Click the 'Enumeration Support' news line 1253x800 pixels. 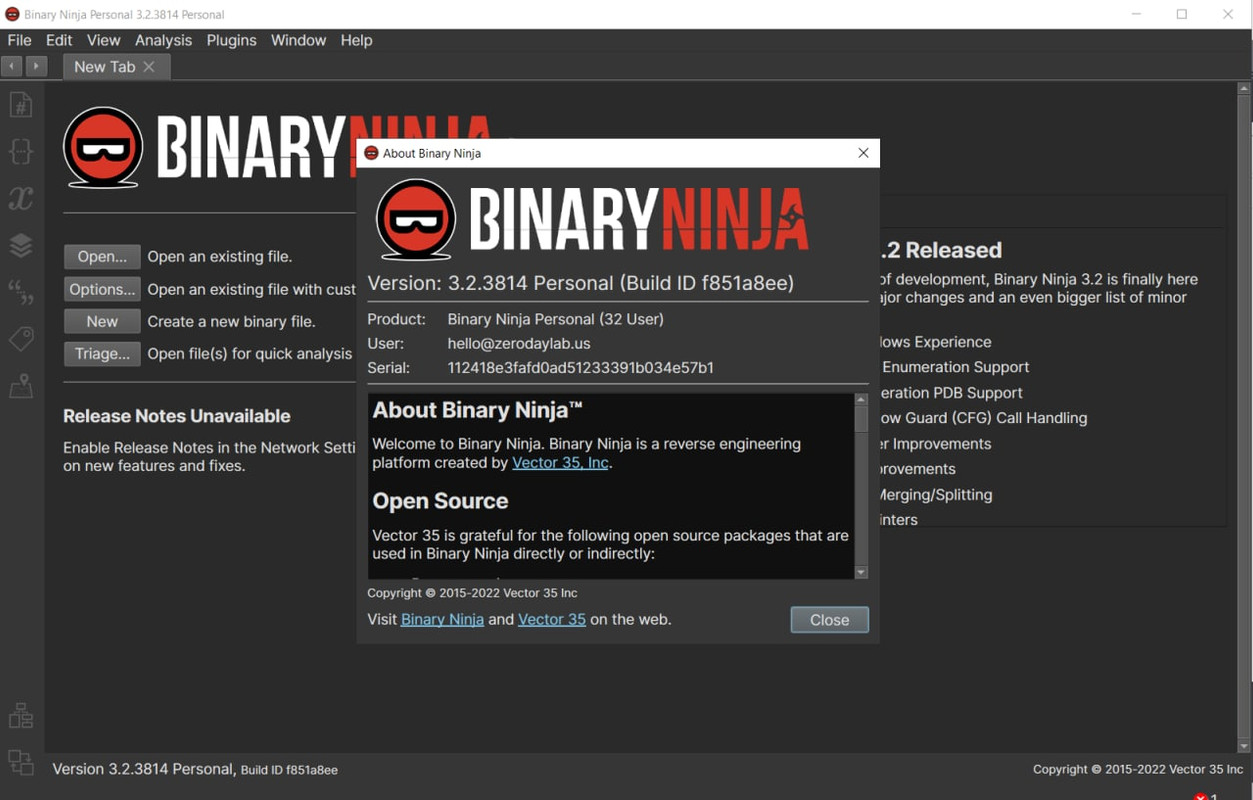click(955, 367)
